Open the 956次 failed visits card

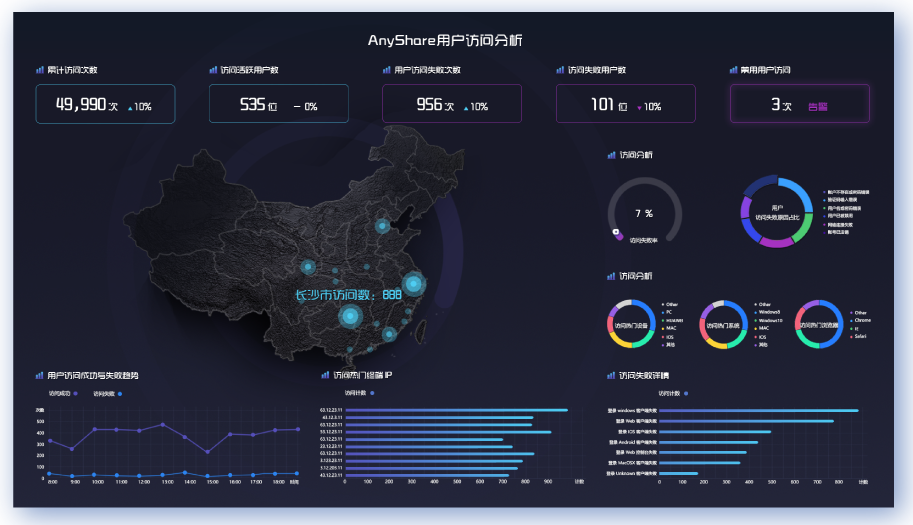(x=452, y=104)
